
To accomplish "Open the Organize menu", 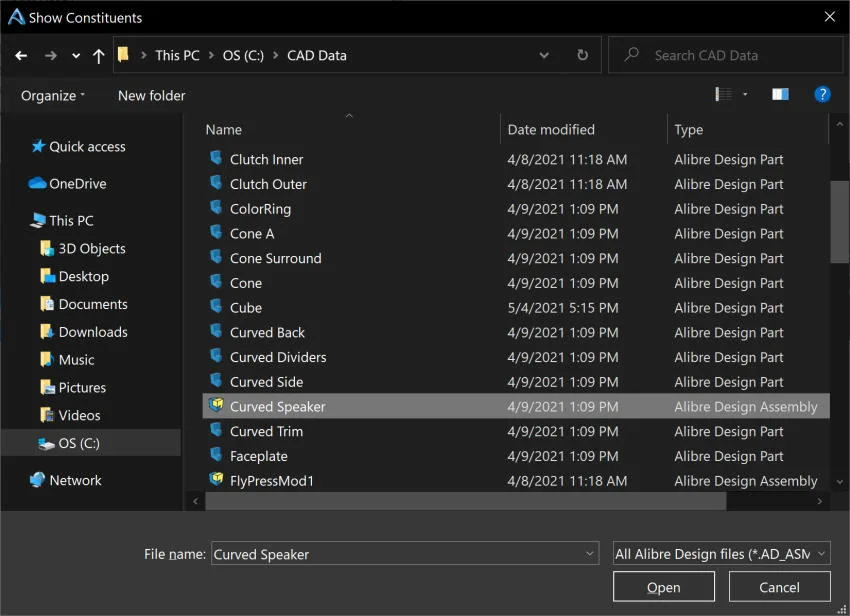I will pyautogui.click(x=53, y=95).
